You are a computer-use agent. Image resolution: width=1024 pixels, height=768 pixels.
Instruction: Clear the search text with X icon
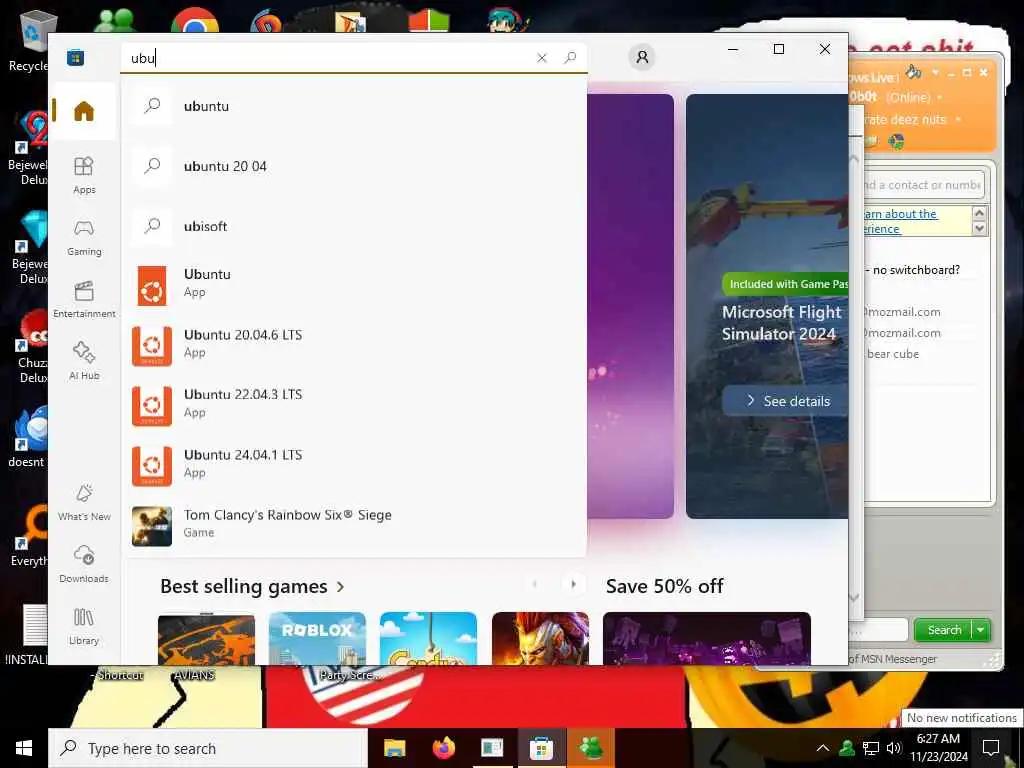[x=541, y=58]
